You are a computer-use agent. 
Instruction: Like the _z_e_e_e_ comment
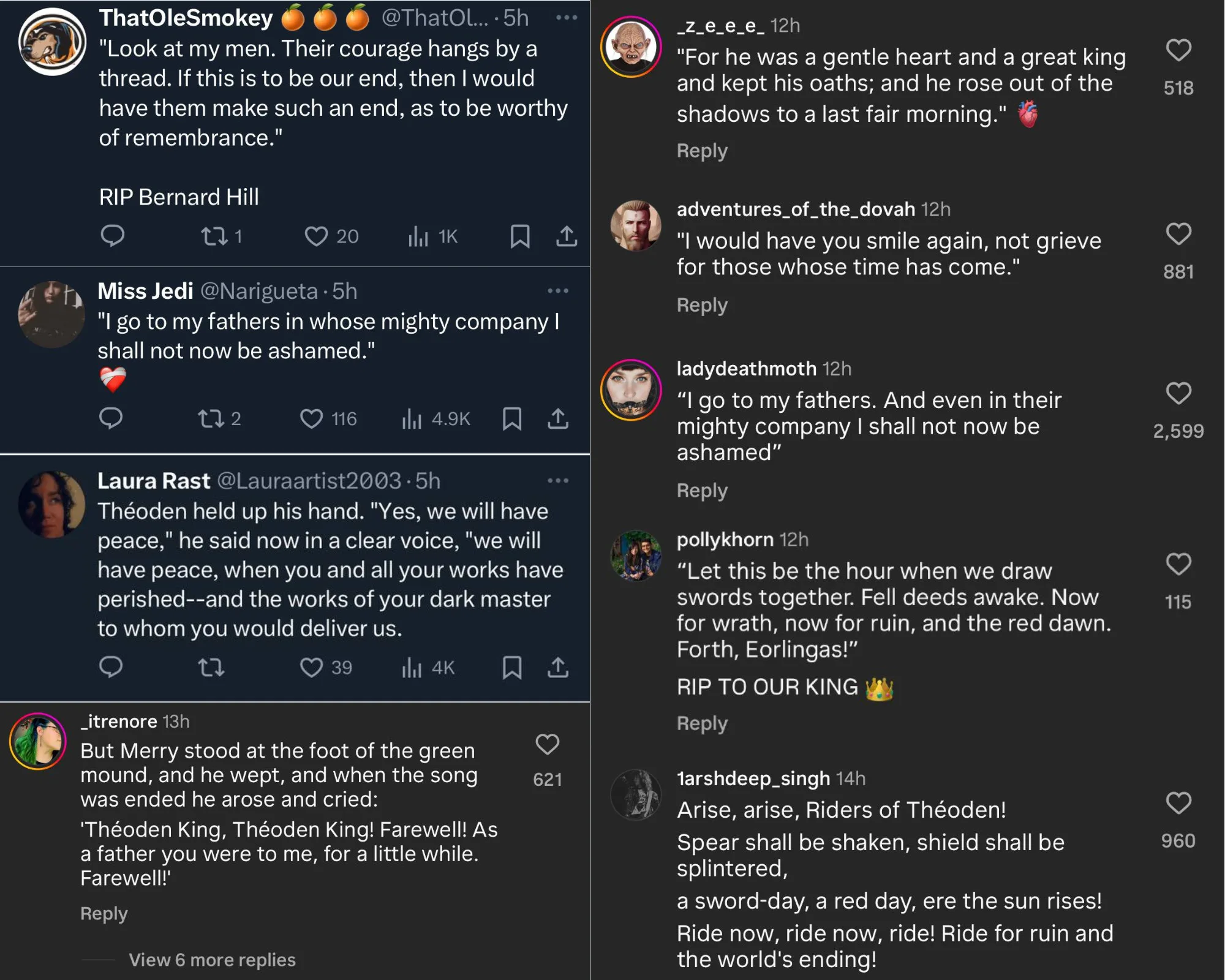pos(1178,50)
